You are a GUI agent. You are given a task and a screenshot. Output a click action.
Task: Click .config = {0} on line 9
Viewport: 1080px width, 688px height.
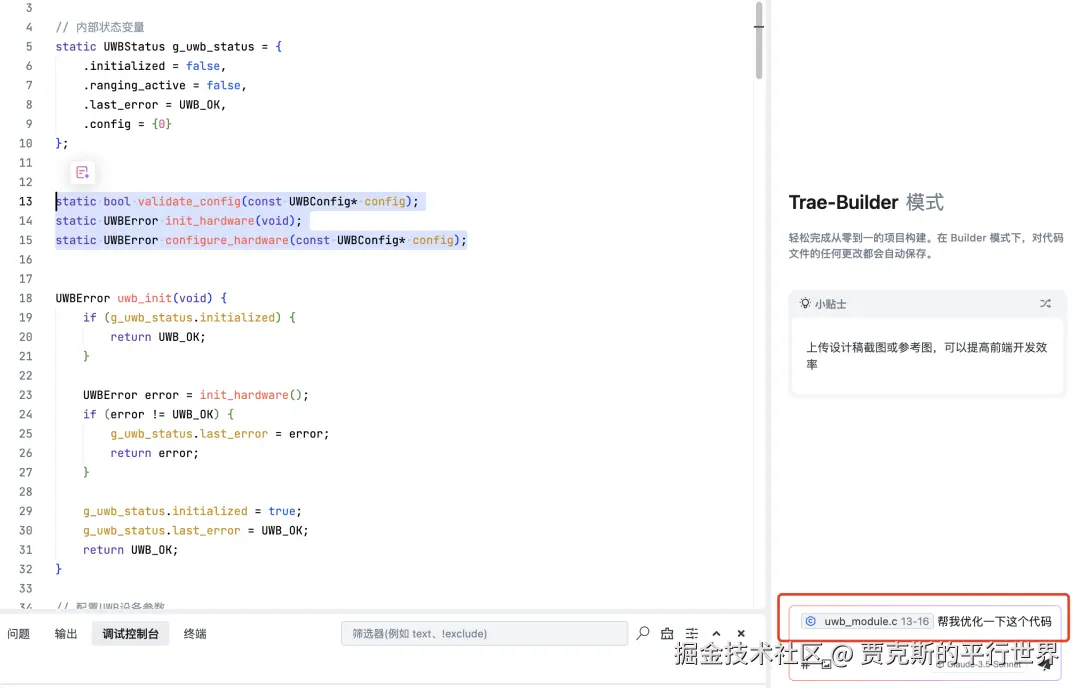127,124
